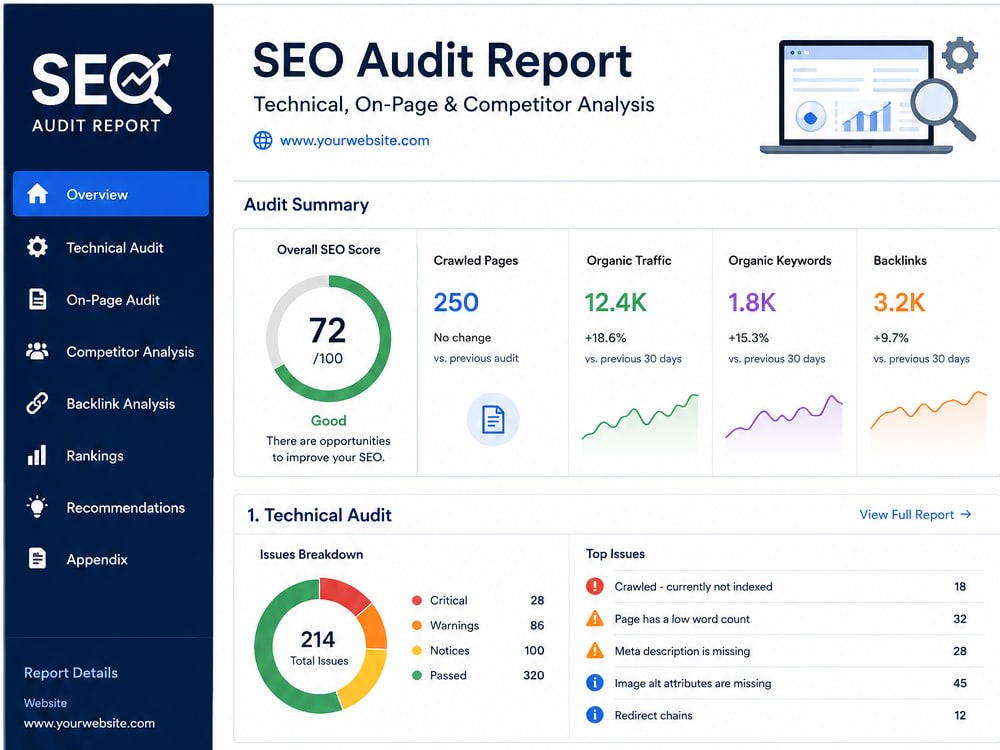
Task: Click the 'No change' text under Crawled Pages
Action: pyautogui.click(x=462, y=337)
